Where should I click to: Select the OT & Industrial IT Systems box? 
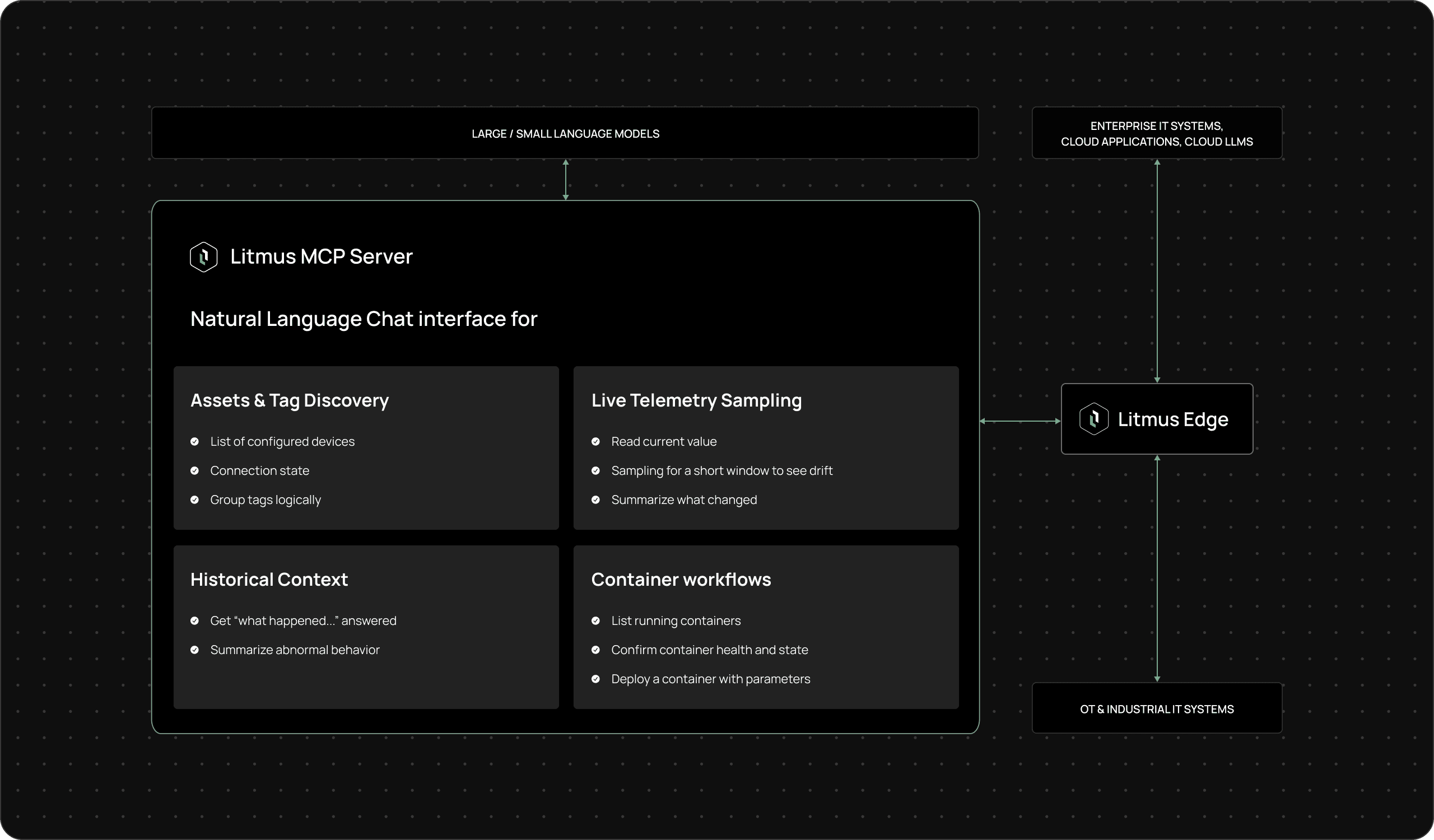(x=1156, y=708)
